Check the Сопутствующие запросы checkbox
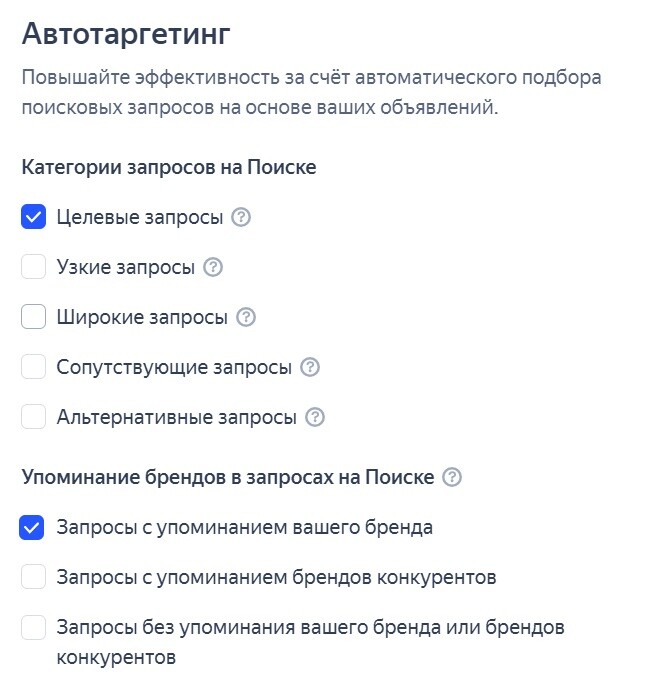The width and height of the screenshot is (657, 693). coord(34,367)
